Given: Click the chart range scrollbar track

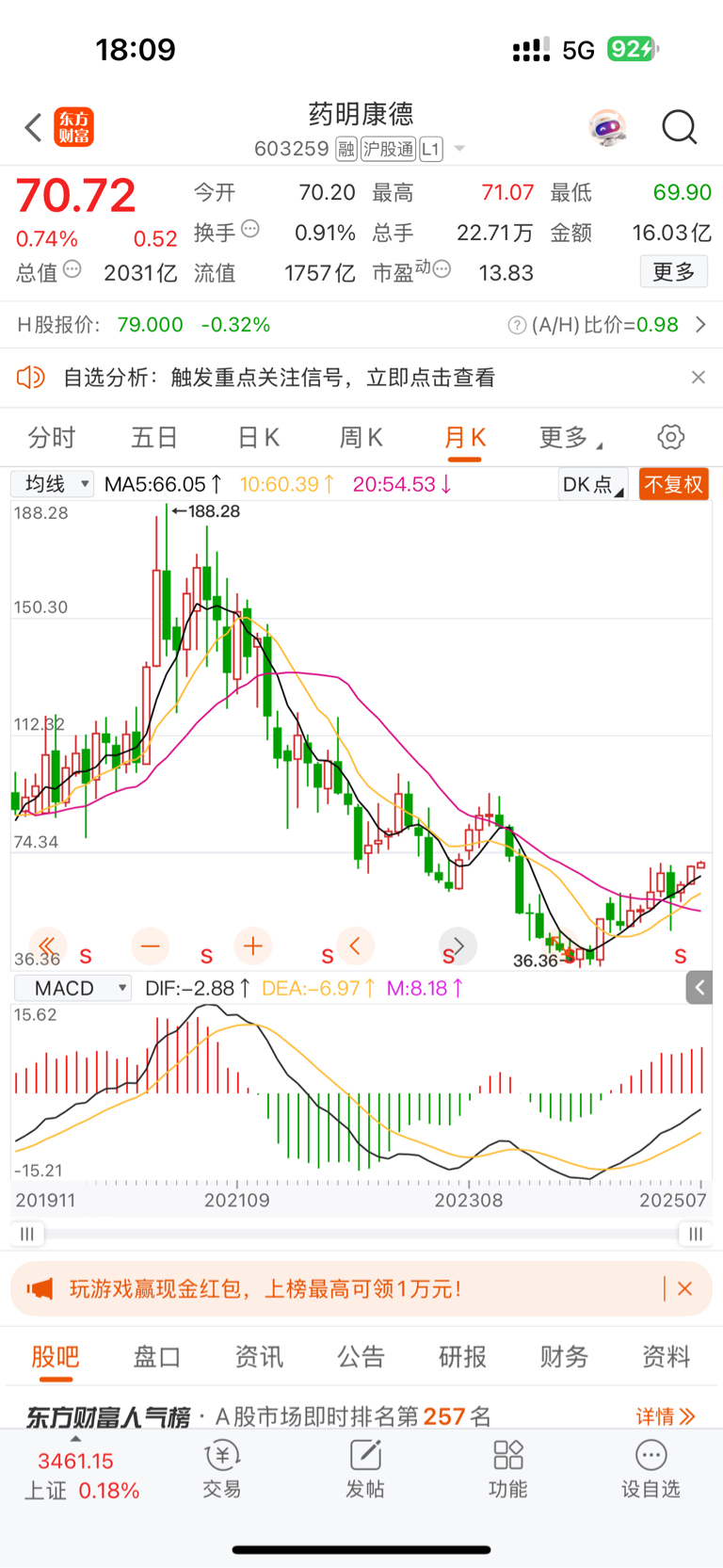Looking at the screenshot, I should tap(361, 1234).
